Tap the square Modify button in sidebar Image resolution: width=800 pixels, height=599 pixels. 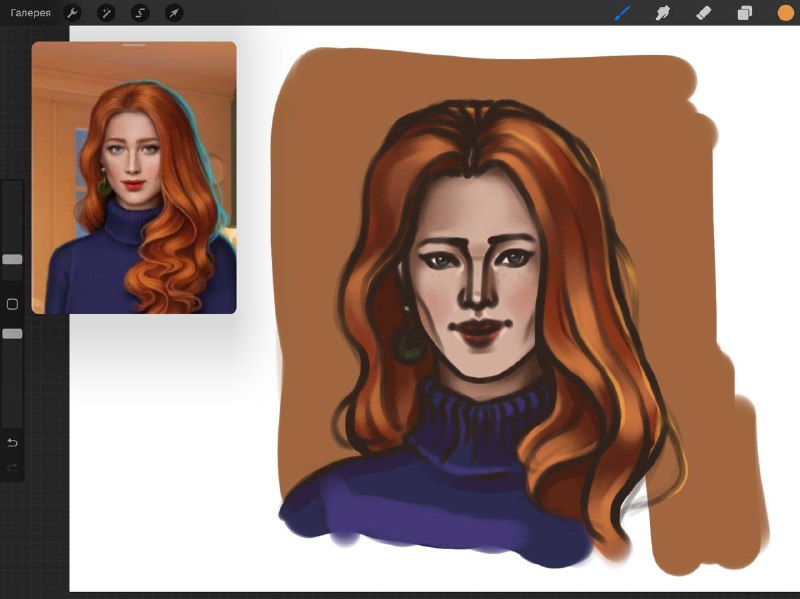point(12,304)
